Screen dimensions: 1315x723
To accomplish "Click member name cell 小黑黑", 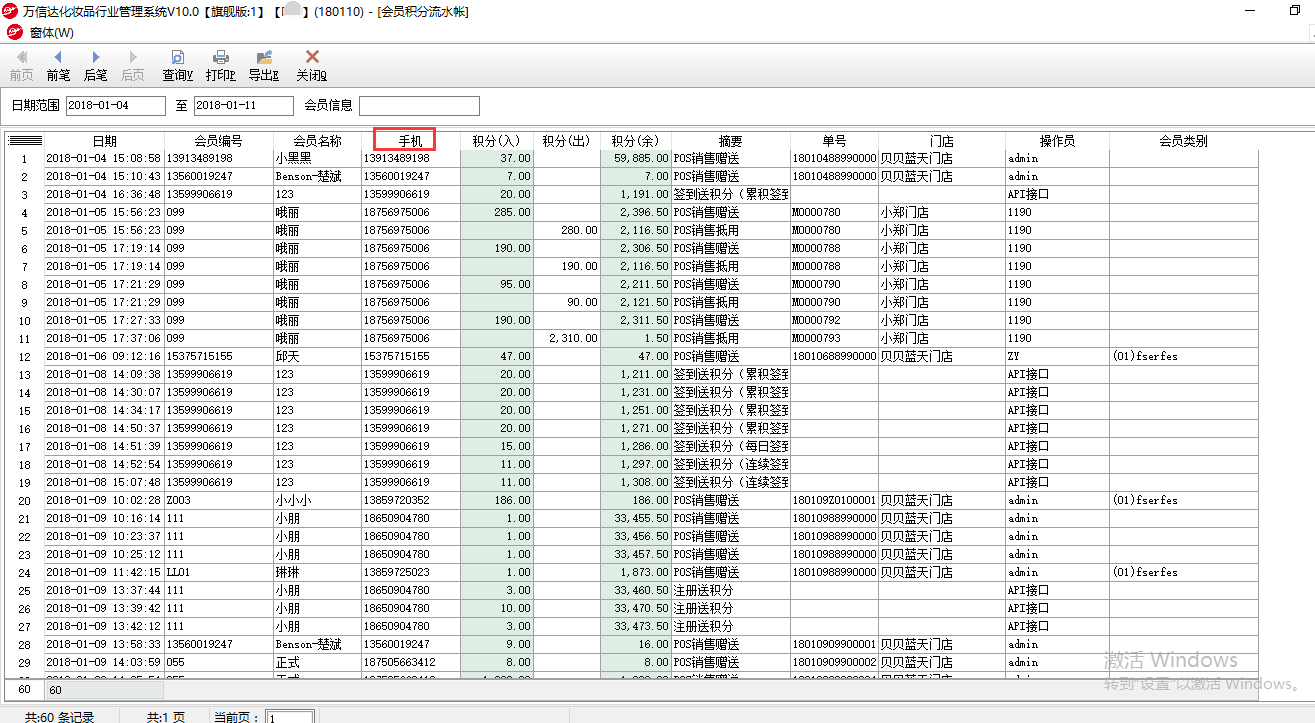I will 317,158.
